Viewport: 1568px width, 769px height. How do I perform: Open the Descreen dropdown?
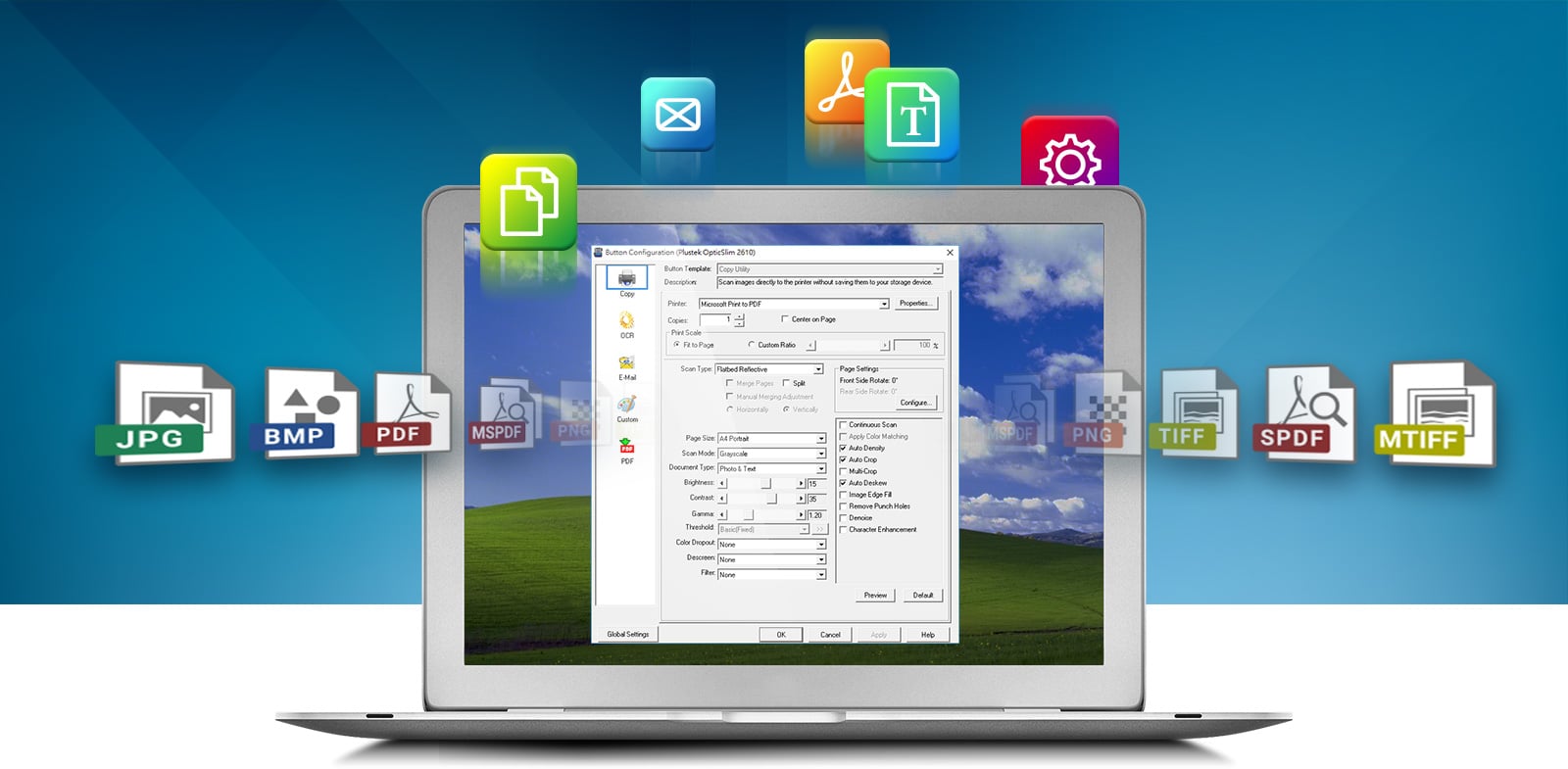click(x=772, y=559)
